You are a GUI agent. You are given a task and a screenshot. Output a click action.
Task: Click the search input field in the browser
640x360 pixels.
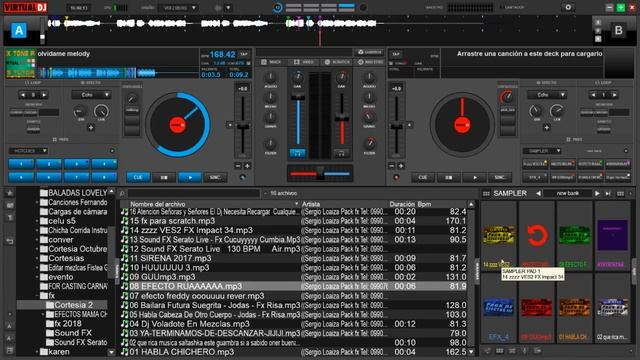(x=193, y=193)
